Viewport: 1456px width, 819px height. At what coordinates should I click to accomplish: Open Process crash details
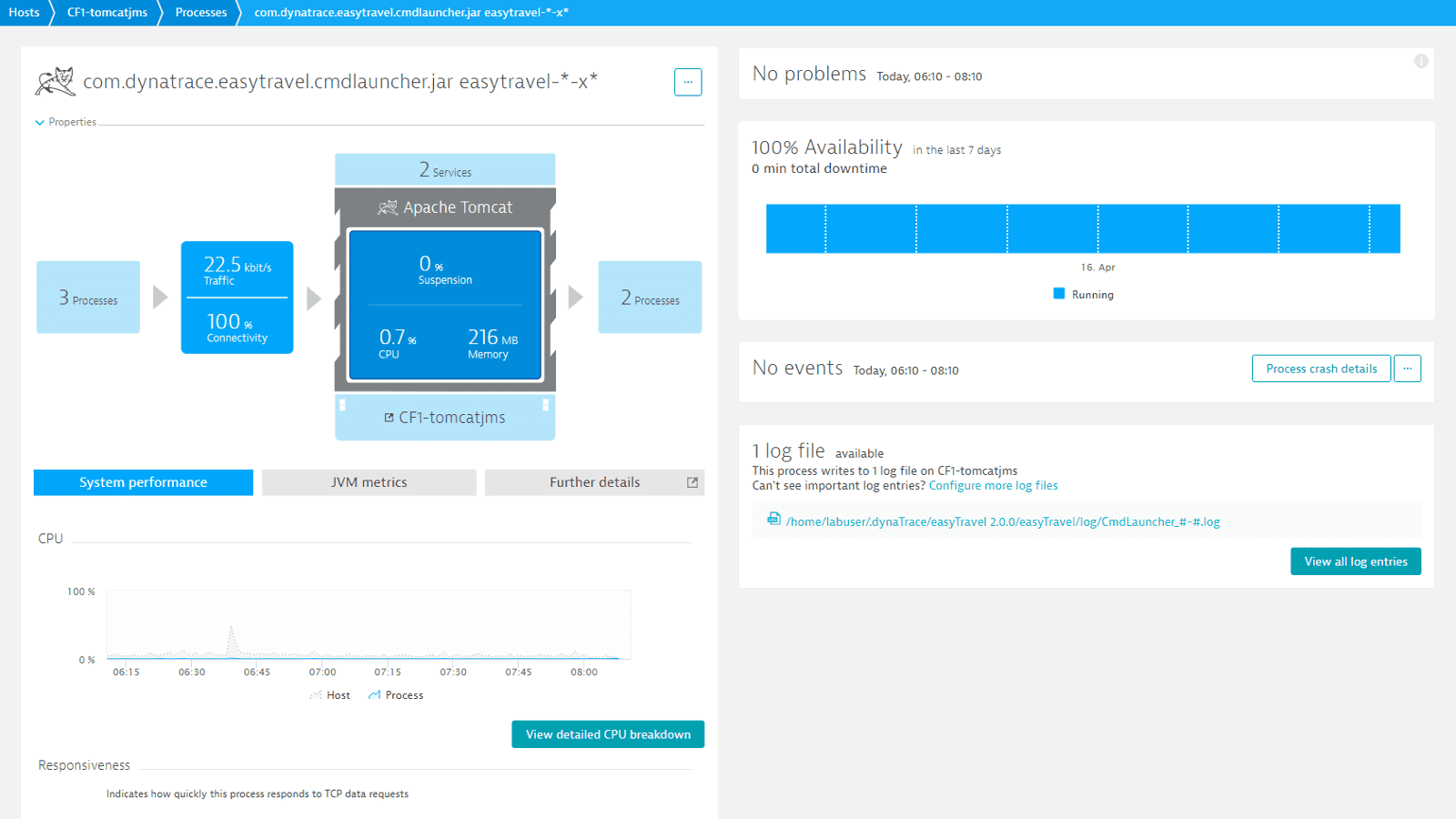point(1321,369)
